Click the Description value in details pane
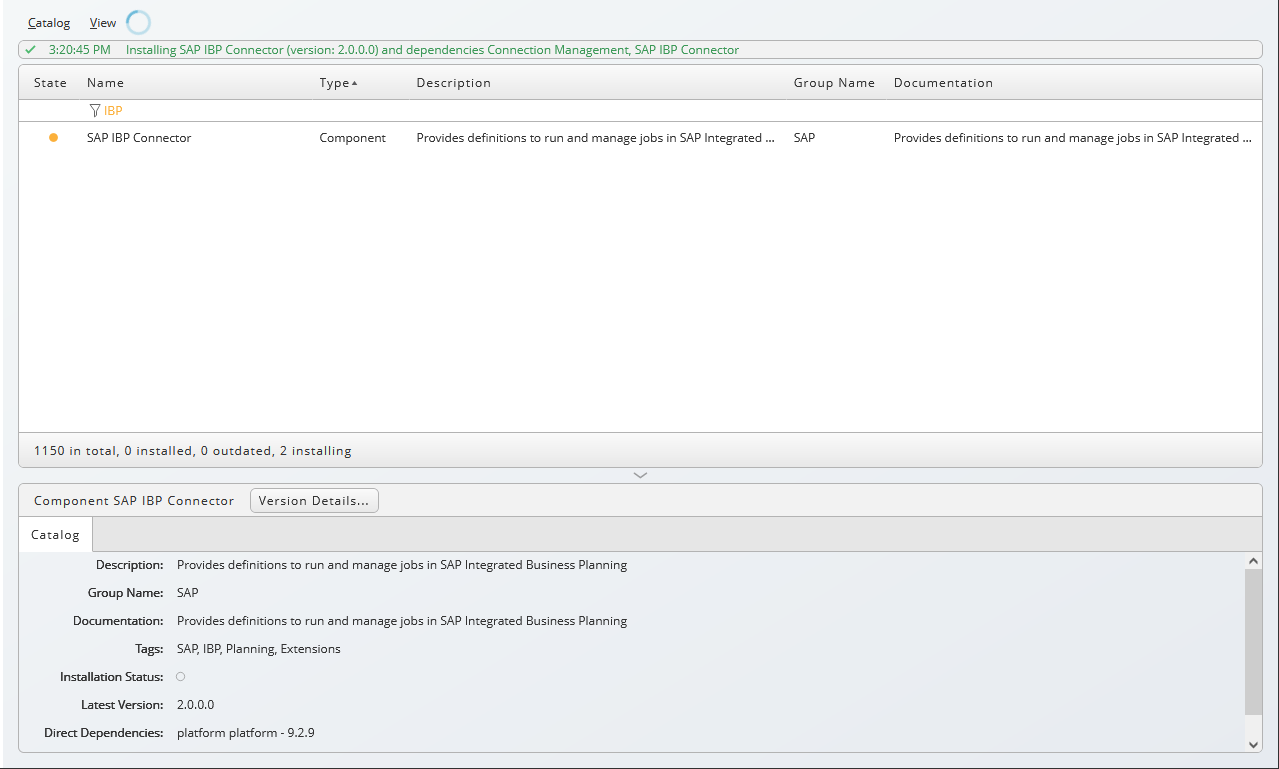Screen dimensions: 1279x769 click(x=402, y=565)
